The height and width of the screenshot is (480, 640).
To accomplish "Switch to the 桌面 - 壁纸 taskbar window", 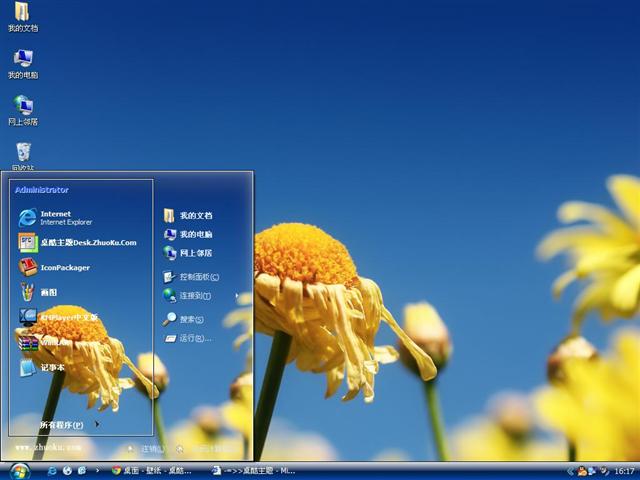I will click(153, 470).
